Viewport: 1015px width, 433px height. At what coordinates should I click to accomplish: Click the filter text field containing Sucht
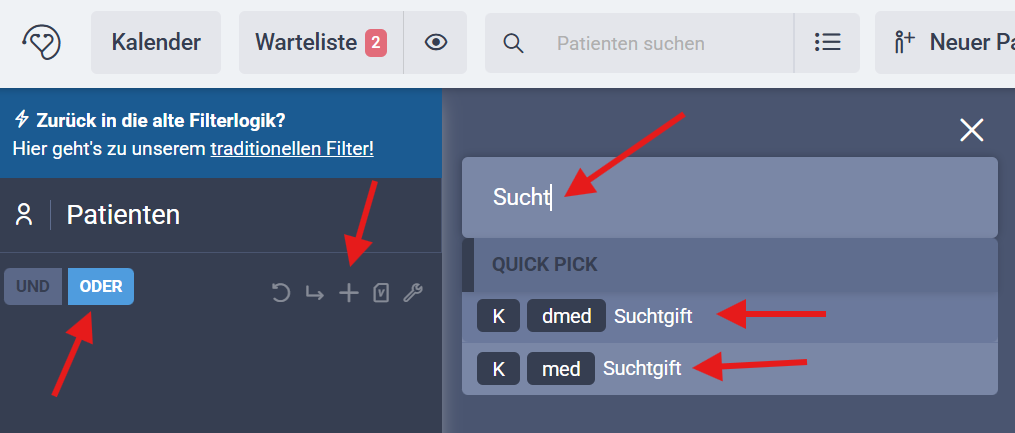click(729, 197)
